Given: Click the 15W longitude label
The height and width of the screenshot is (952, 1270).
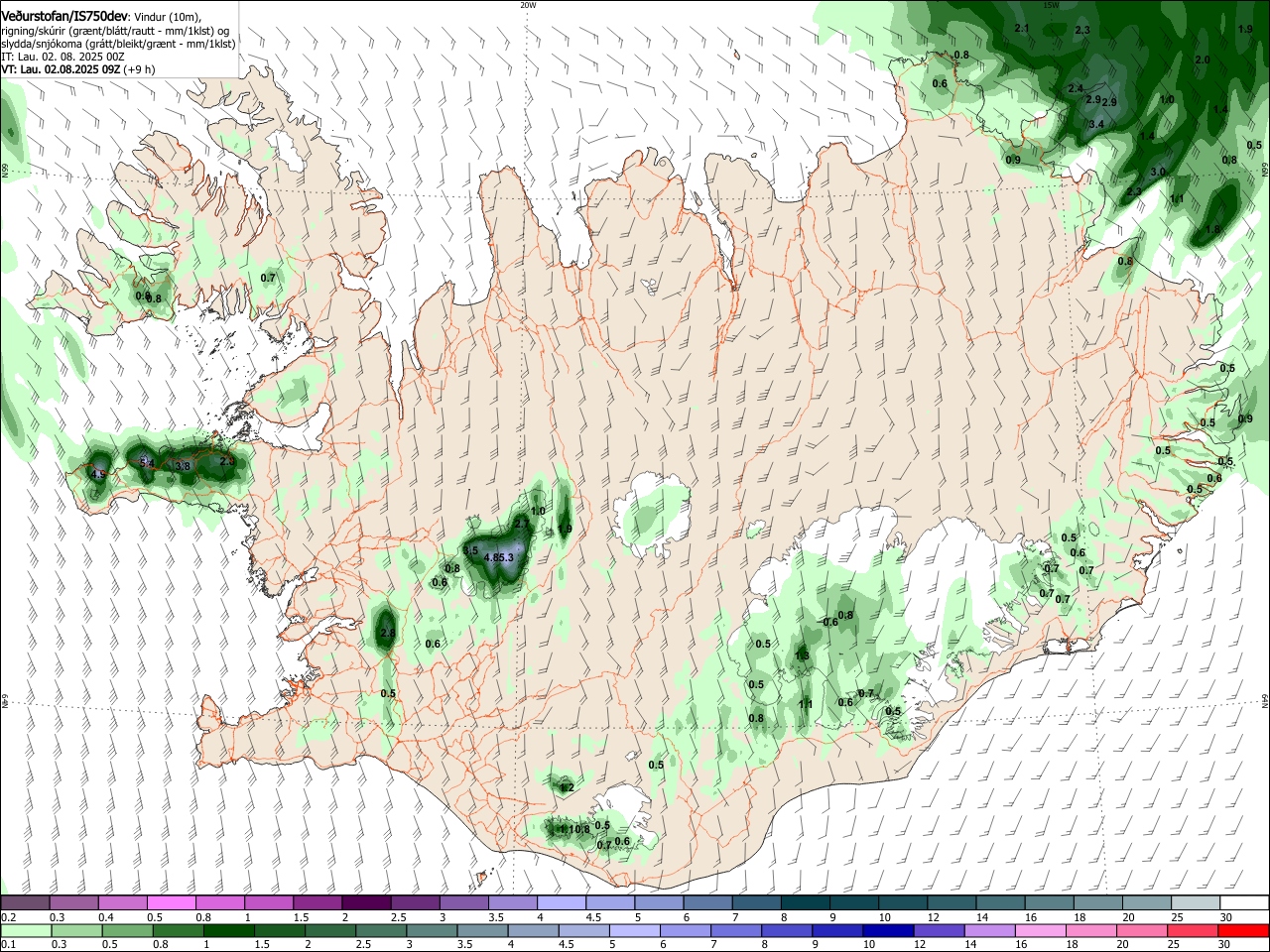Looking at the screenshot, I should point(1051,5).
